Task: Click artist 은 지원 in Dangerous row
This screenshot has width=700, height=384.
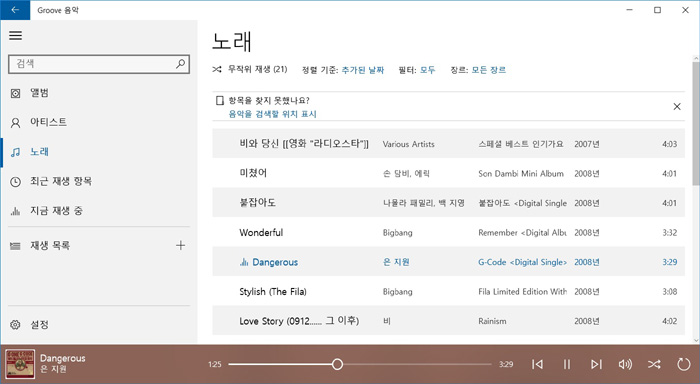Action: [396, 262]
